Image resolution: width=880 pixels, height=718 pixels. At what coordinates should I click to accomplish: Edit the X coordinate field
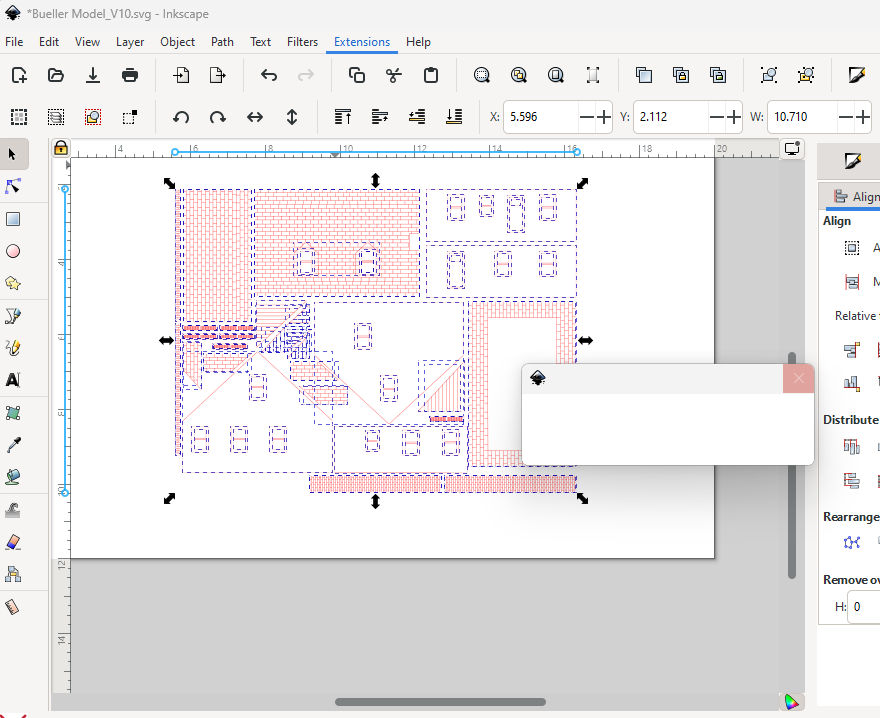pos(541,117)
